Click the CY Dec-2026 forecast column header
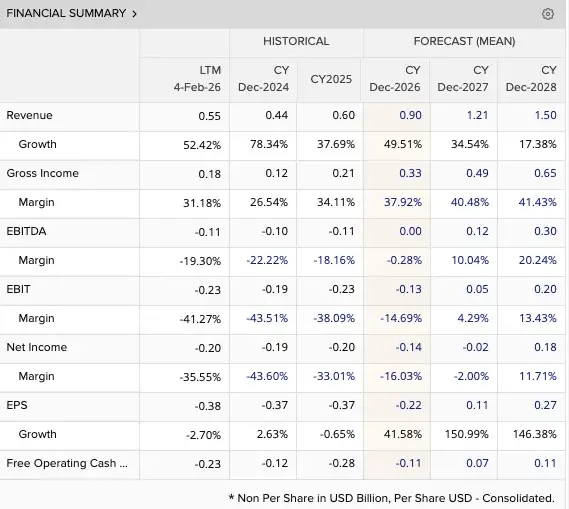 395,79
